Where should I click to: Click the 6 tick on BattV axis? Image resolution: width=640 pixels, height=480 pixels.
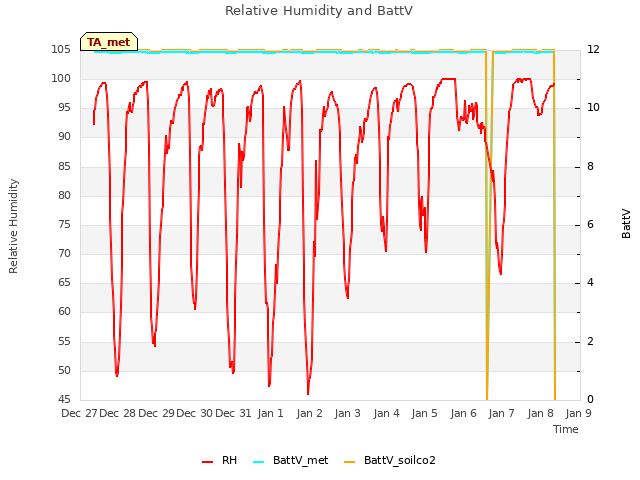590,224
